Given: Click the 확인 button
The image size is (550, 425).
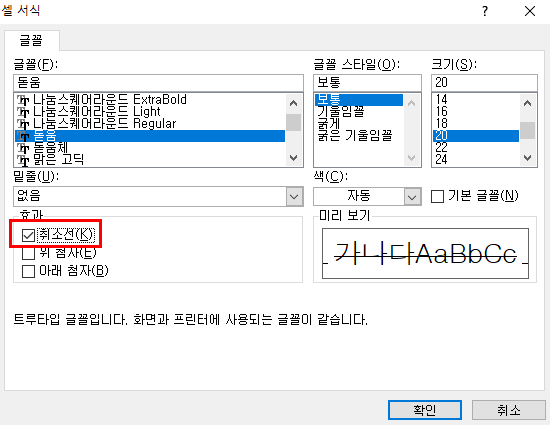Looking at the screenshot, I should (x=425, y=410).
